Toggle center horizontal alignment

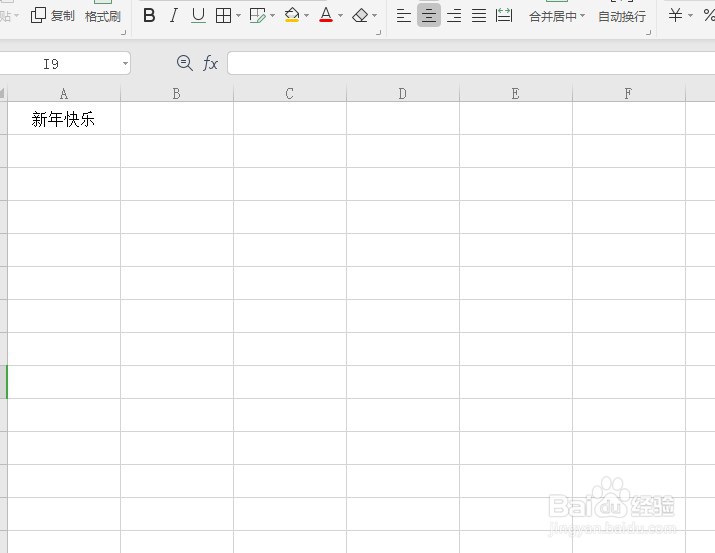(429, 16)
